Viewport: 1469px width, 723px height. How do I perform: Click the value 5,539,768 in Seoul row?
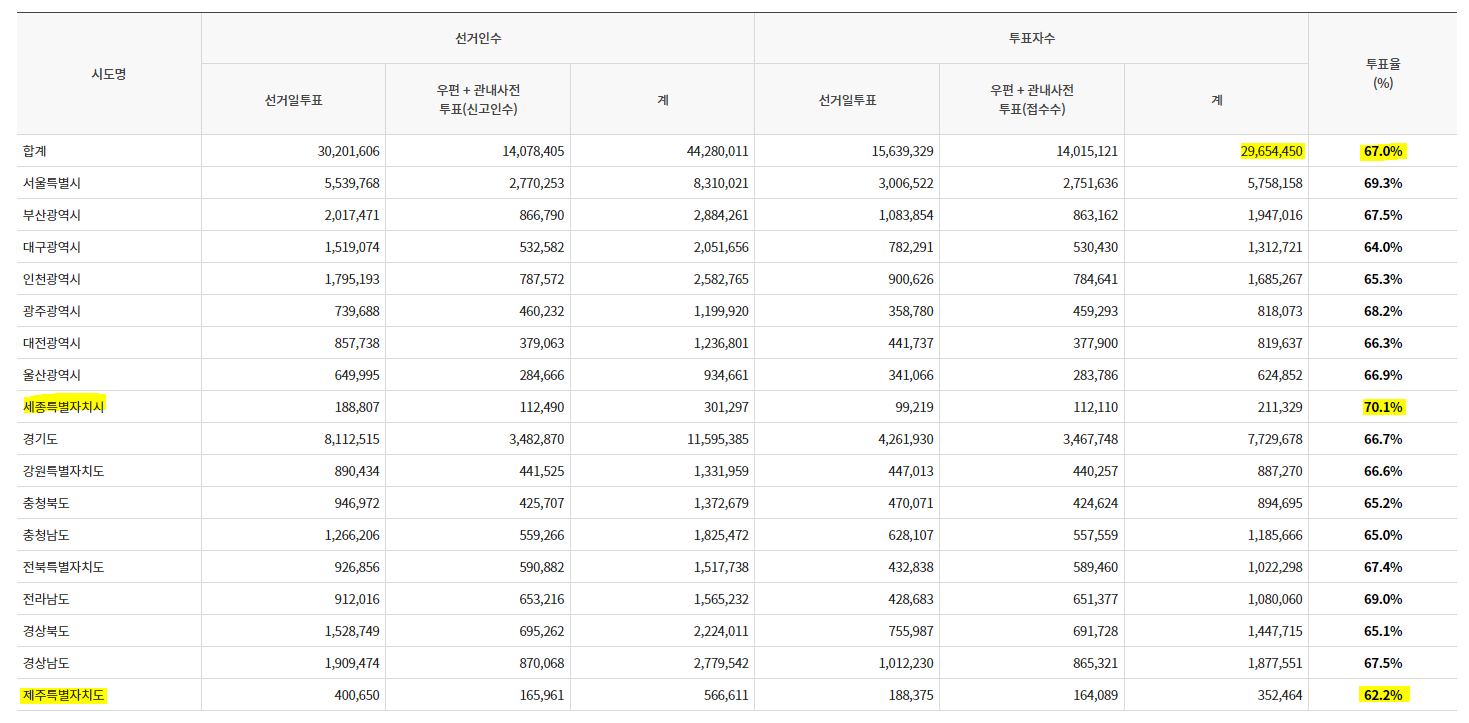(352, 183)
